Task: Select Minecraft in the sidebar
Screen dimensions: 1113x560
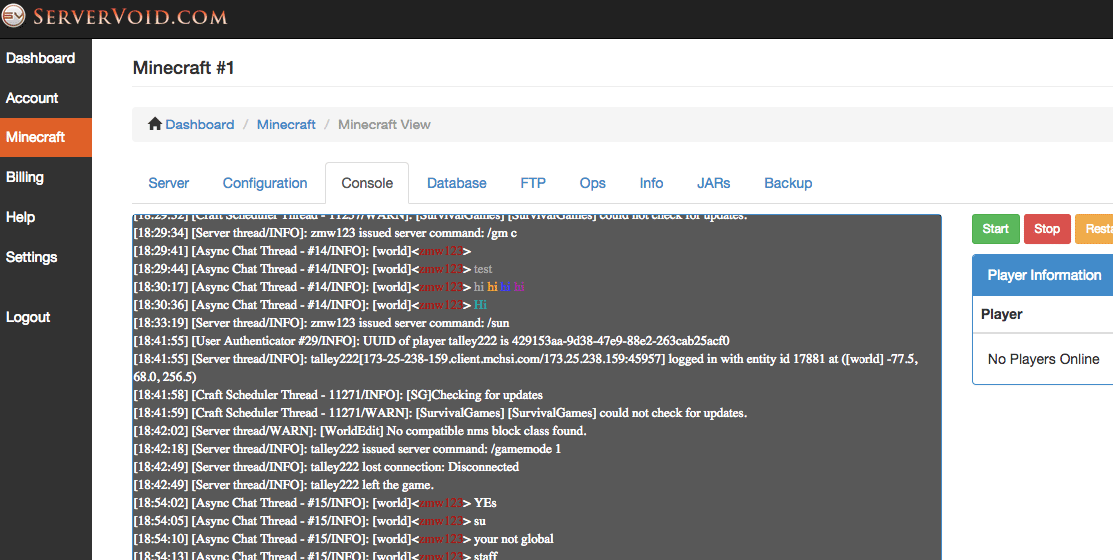Action: point(36,137)
